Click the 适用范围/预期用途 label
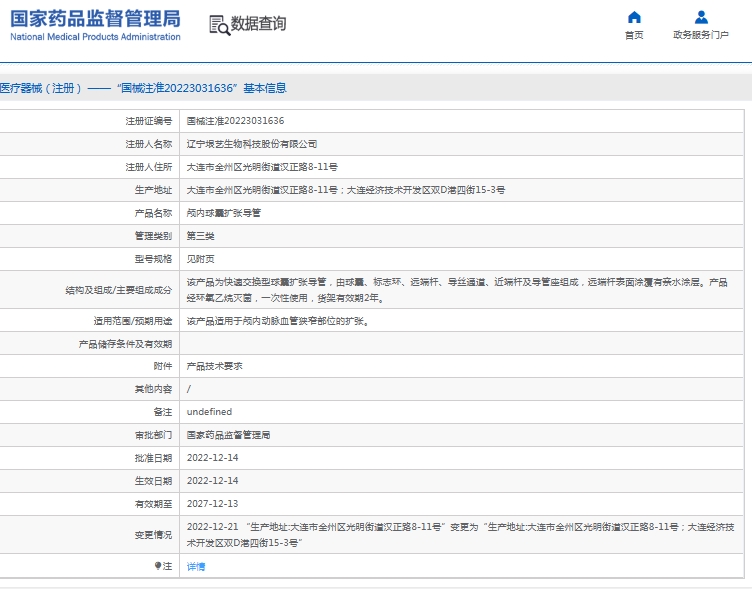Screen dimensions: 752x589 click(x=133, y=321)
